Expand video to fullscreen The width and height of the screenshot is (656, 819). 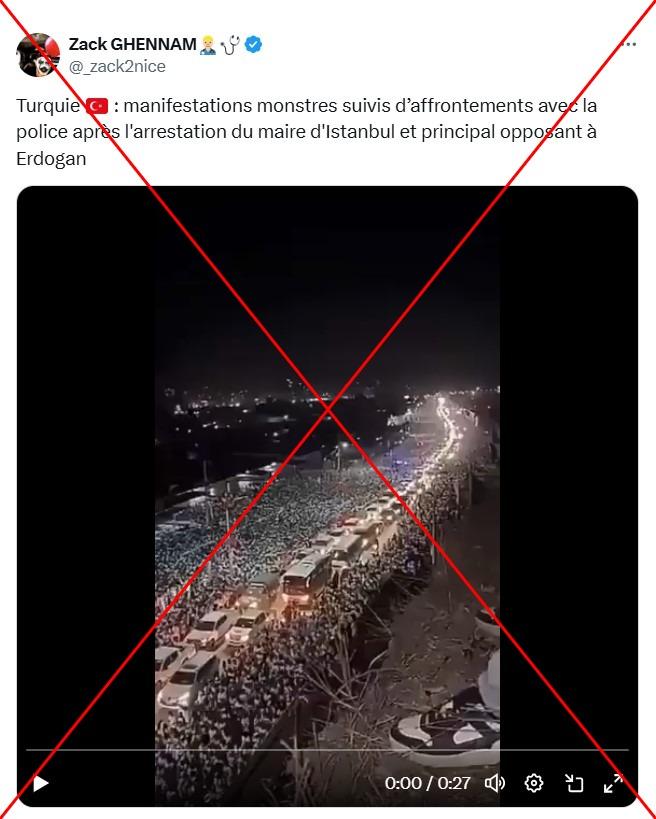coord(613,783)
